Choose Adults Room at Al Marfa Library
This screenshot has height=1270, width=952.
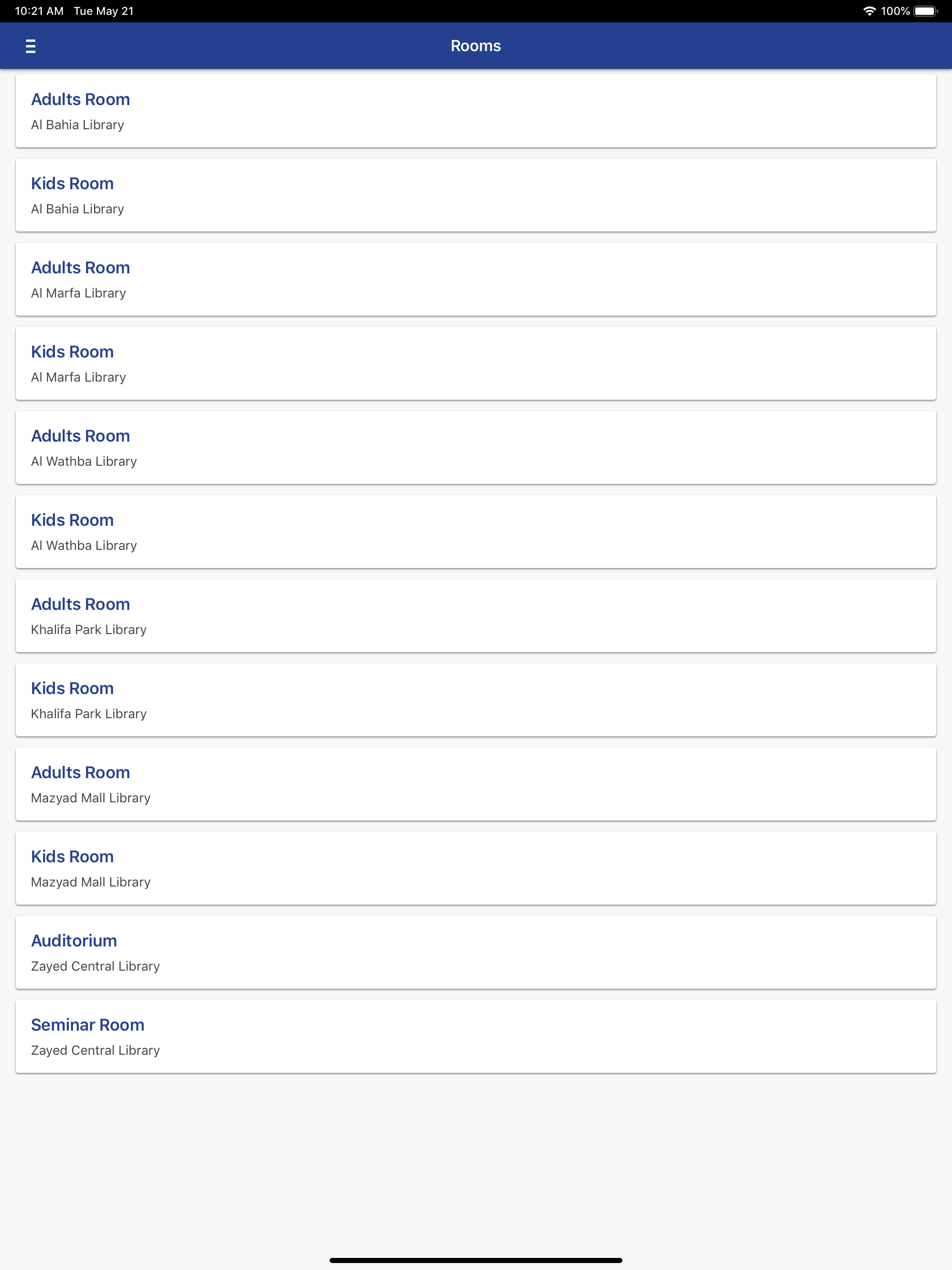click(x=476, y=279)
